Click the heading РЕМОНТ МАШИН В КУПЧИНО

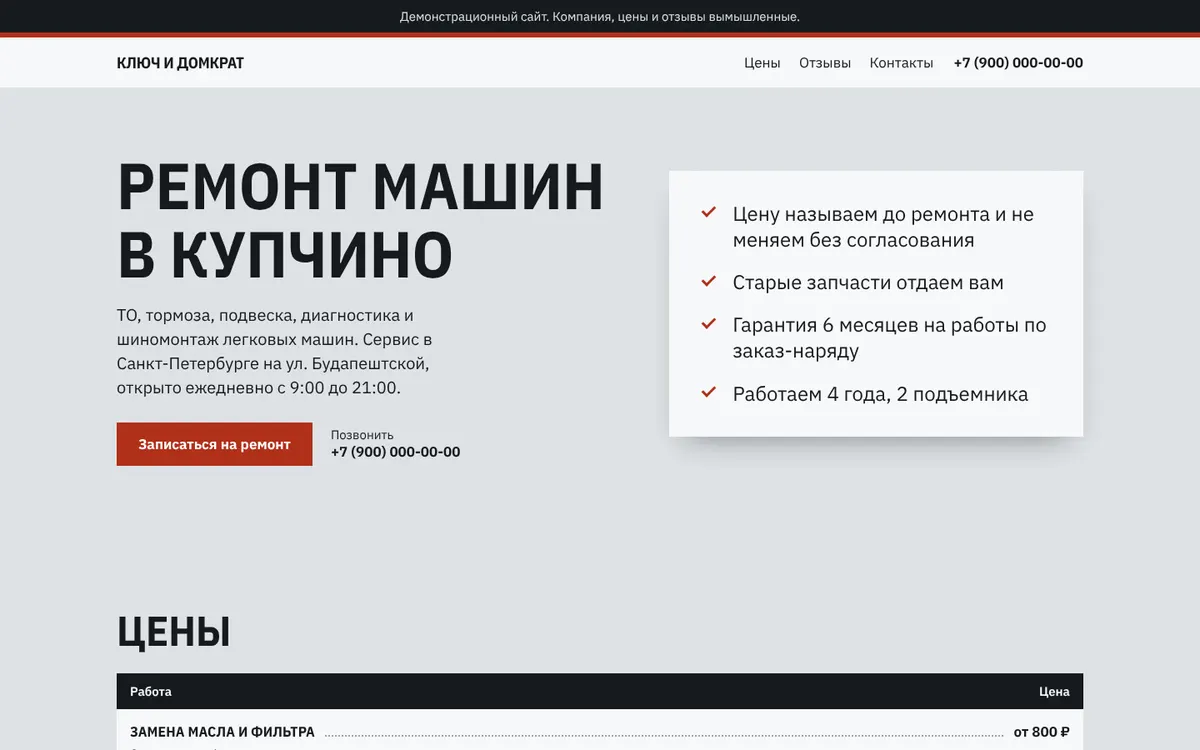click(360, 220)
